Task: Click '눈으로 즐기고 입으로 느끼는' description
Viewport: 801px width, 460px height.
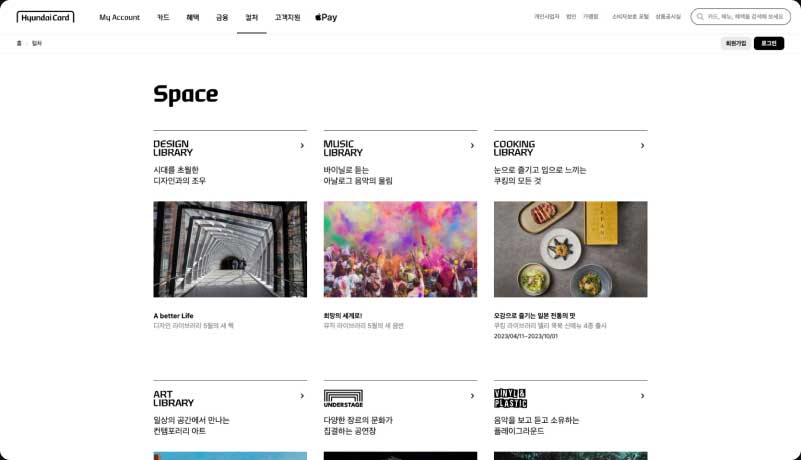Action: tap(540, 170)
